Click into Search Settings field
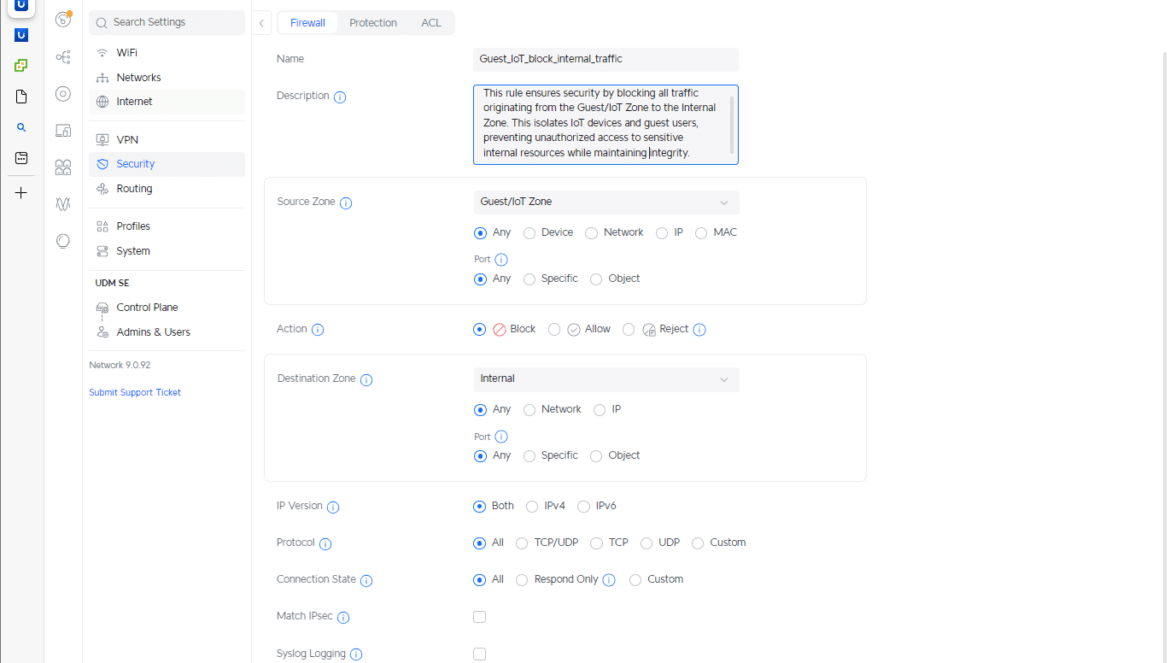 (166, 22)
